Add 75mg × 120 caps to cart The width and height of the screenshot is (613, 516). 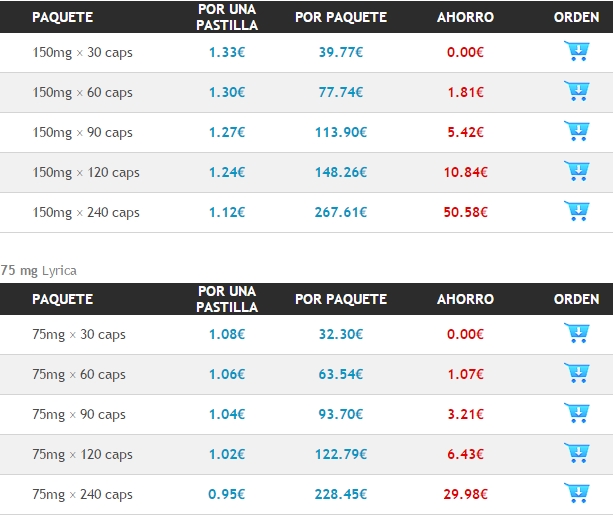click(577, 453)
